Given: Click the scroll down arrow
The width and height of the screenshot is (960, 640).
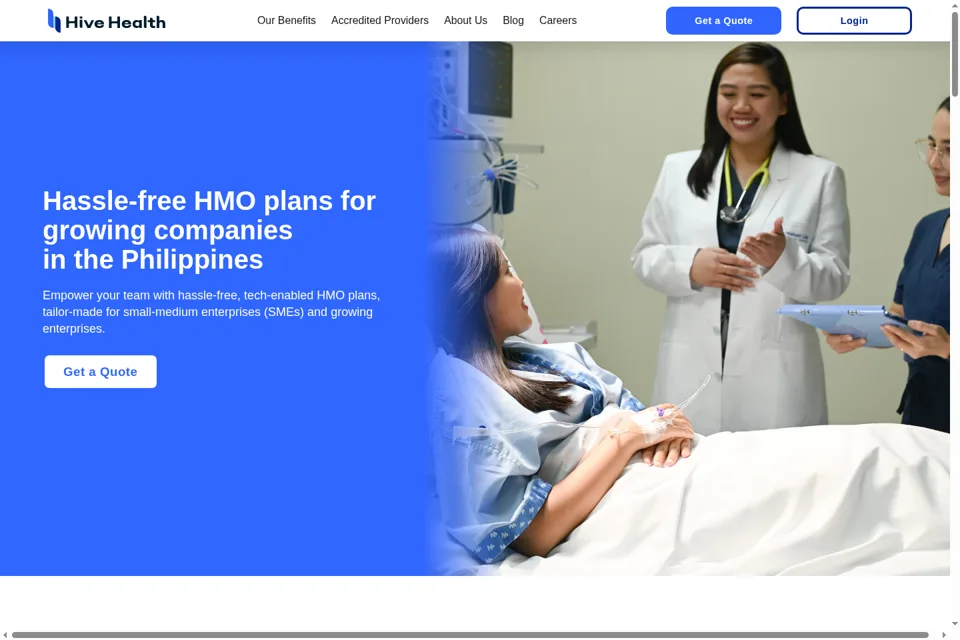Looking at the screenshot, I should (x=954, y=623).
